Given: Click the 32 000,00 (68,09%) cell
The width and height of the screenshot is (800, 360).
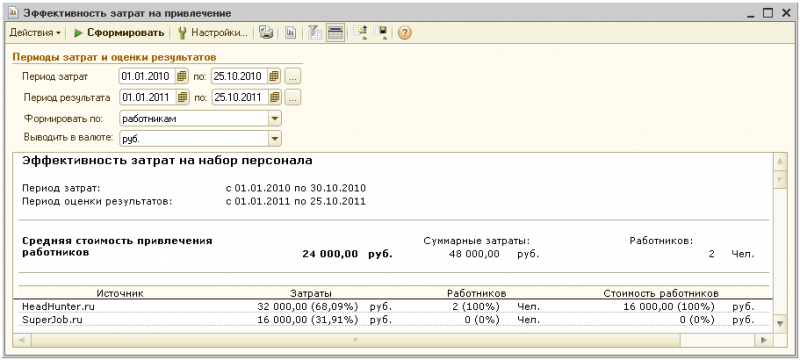Looking at the screenshot, I should (x=308, y=306).
